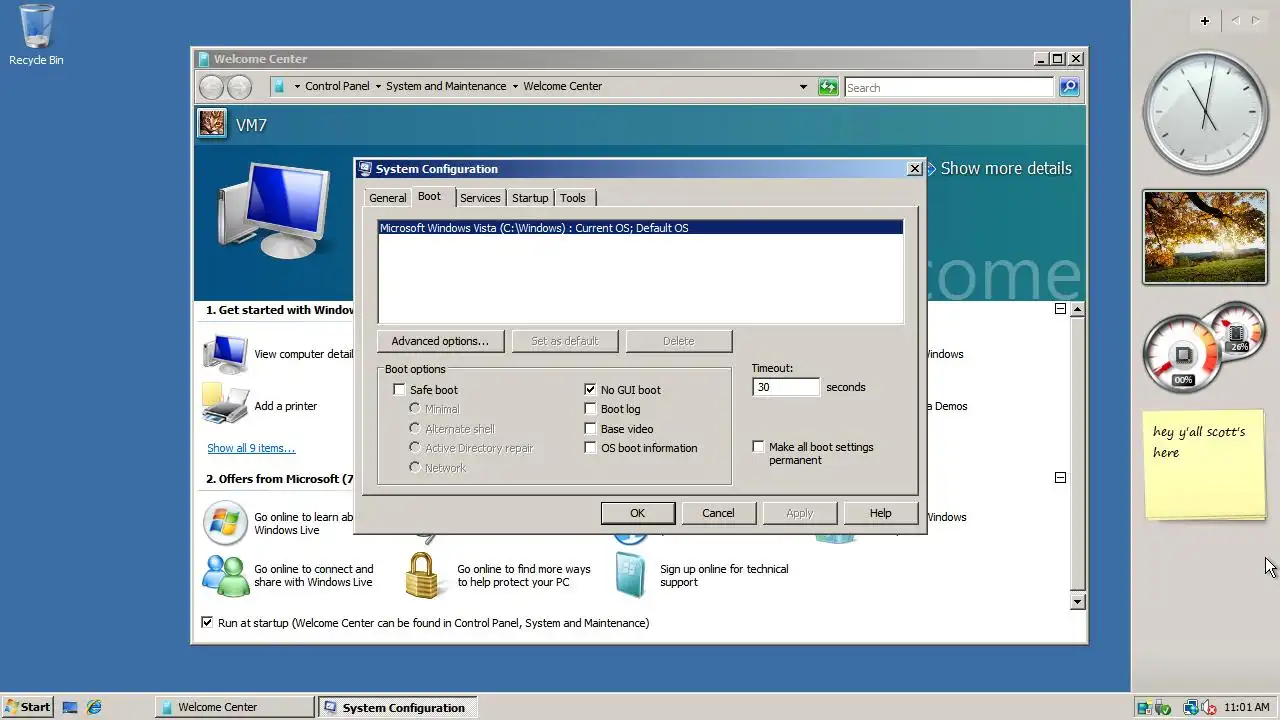Click the View computer details icon
Viewport: 1280px width, 720px height.
pos(225,354)
